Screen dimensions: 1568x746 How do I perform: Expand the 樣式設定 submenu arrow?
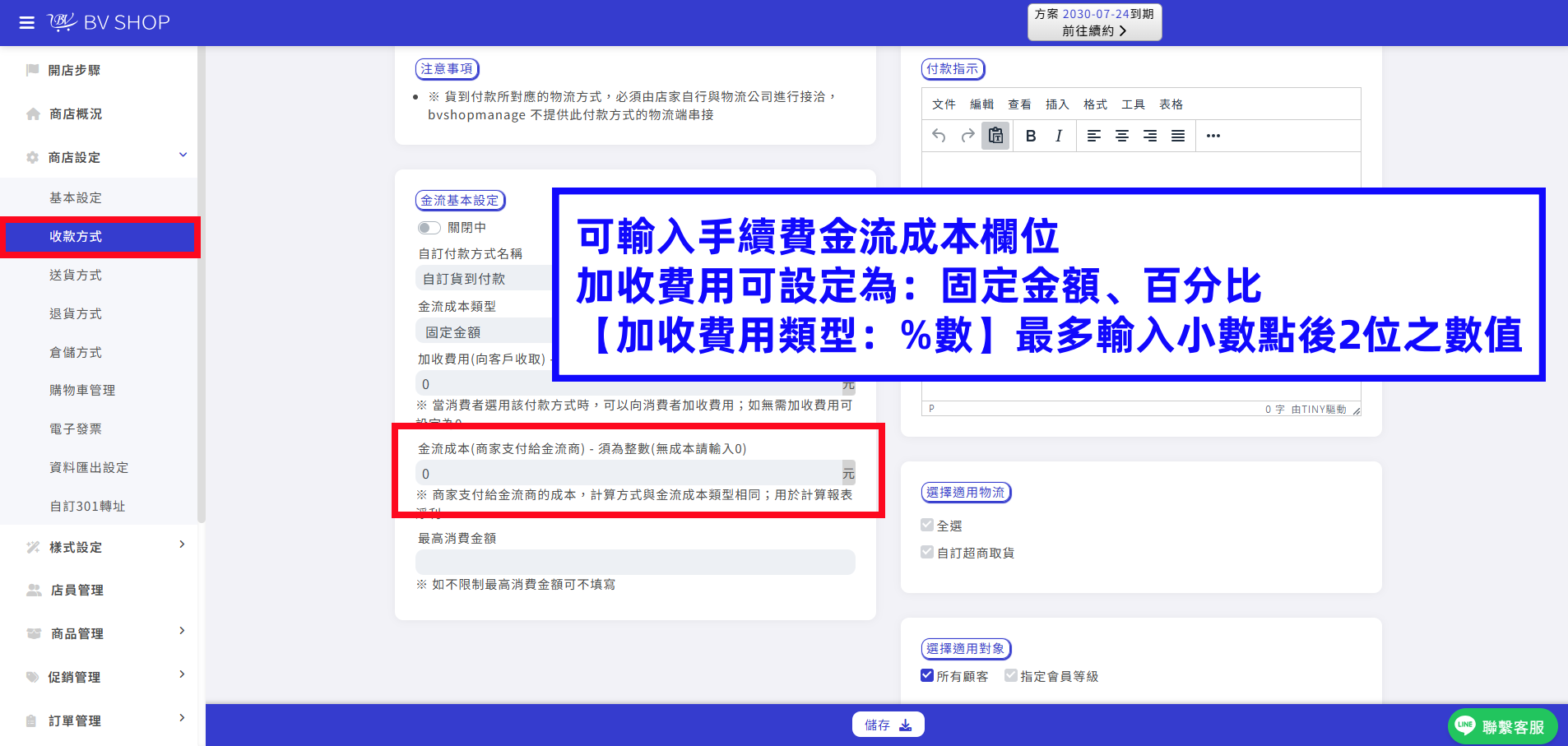[x=183, y=544]
